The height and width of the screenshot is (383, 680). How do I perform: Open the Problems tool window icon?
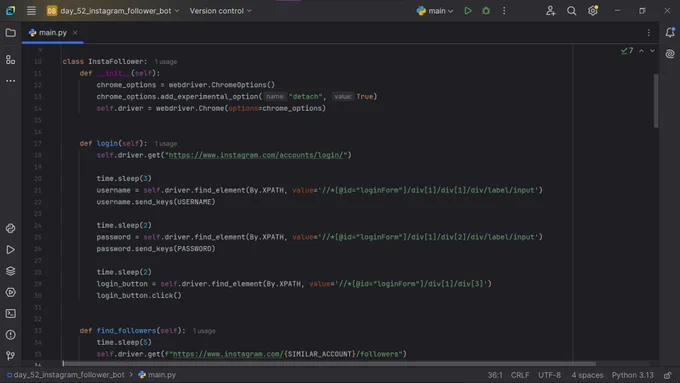pyautogui.click(x=10, y=335)
